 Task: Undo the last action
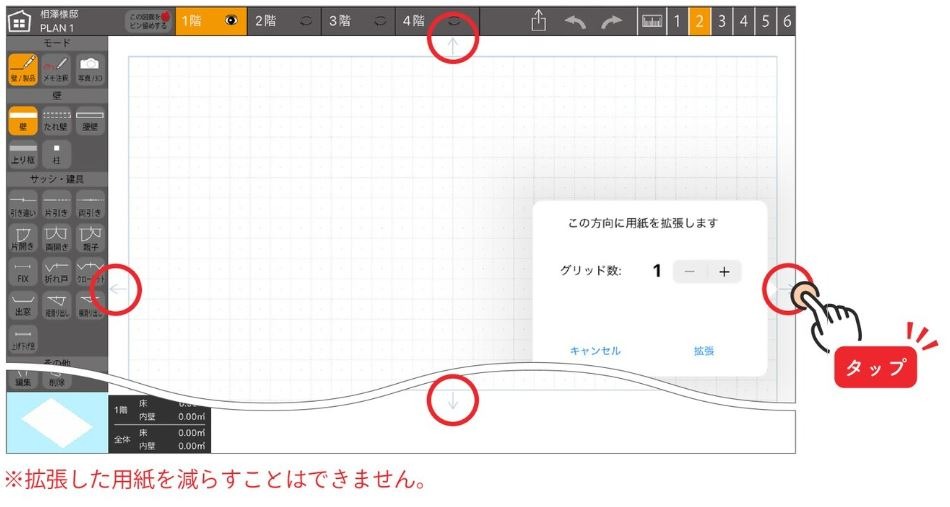(x=575, y=22)
